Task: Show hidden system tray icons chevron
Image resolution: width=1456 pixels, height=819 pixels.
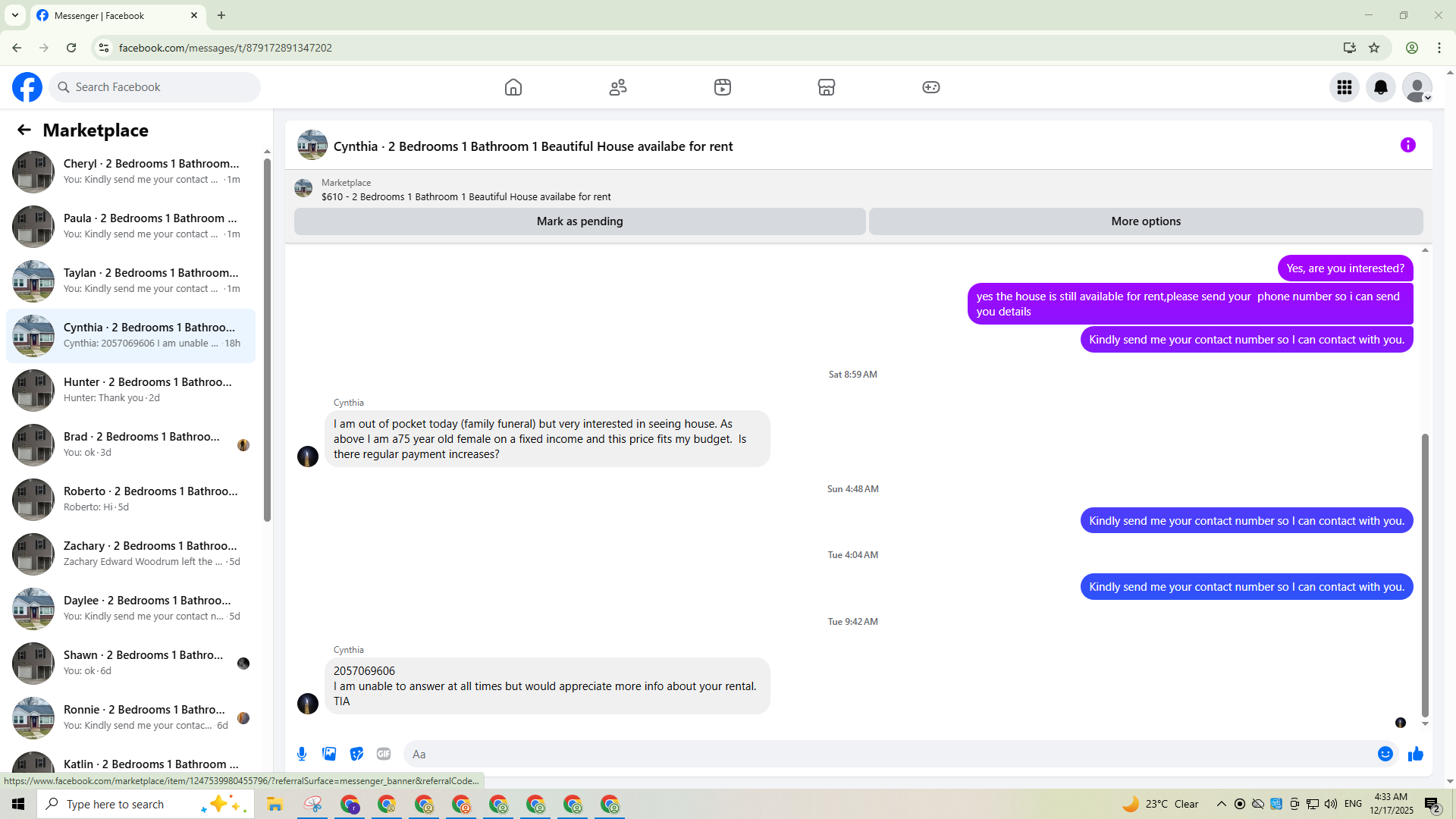Action: [1221, 804]
